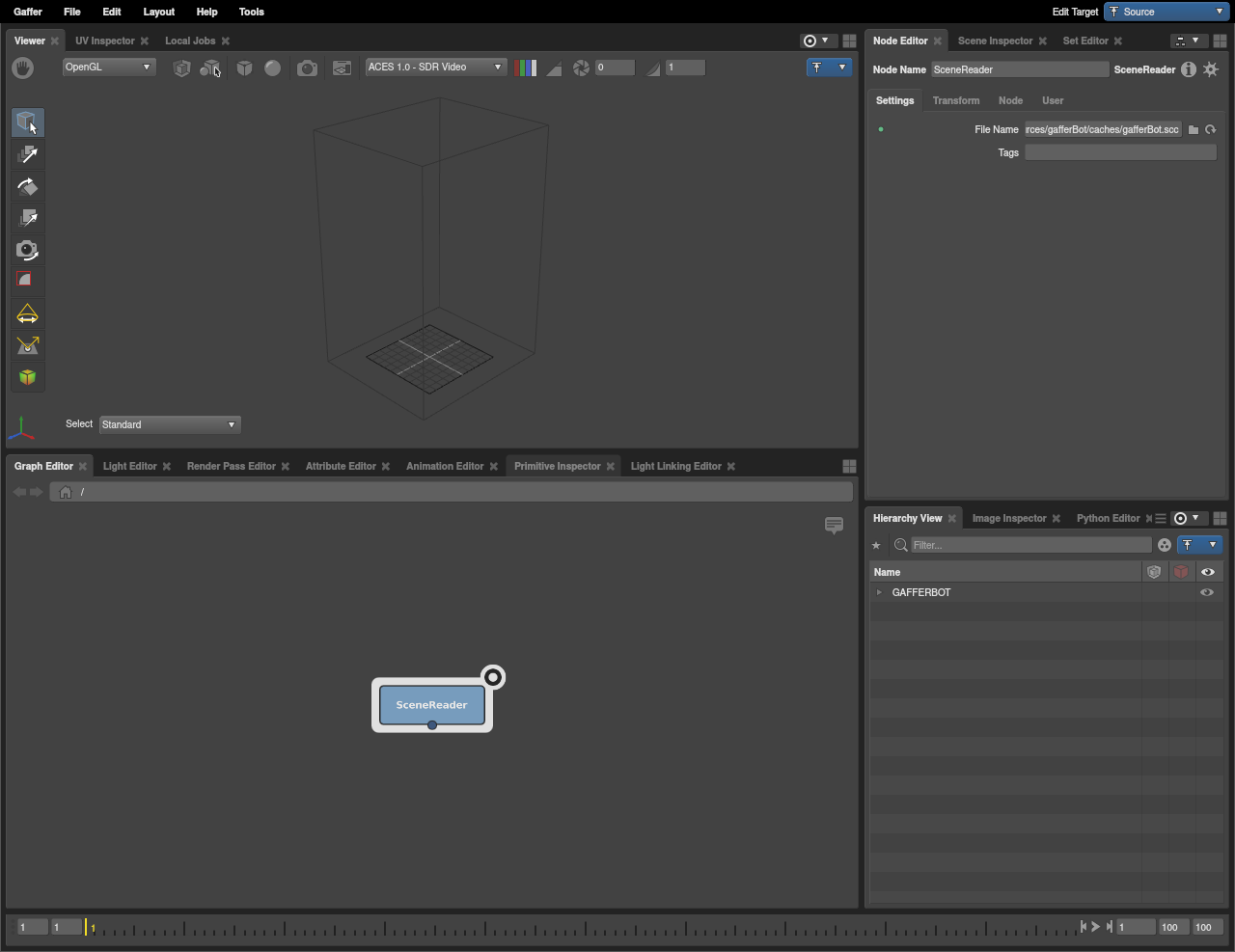The width and height of the screenshot is (1235, 952).
Task: Open the selection mask spheres menu
Action: point(209,68)
